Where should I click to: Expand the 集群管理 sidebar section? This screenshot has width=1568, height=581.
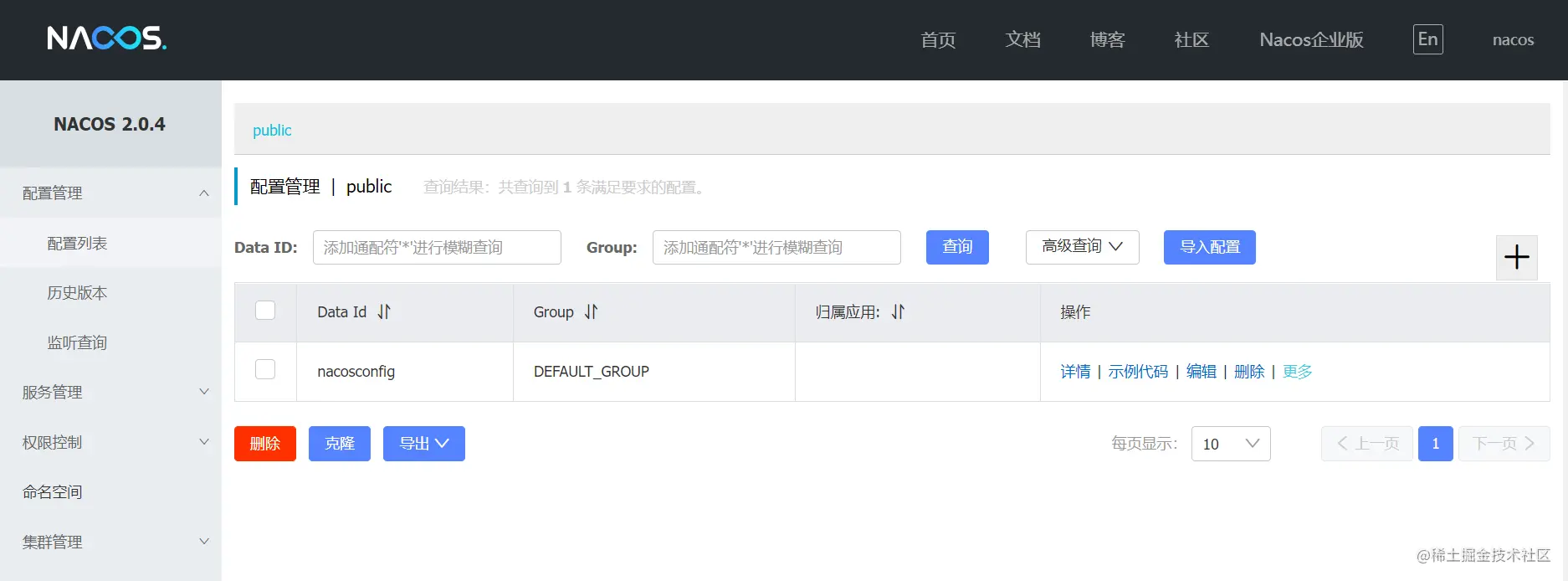(x=110, y=542)
